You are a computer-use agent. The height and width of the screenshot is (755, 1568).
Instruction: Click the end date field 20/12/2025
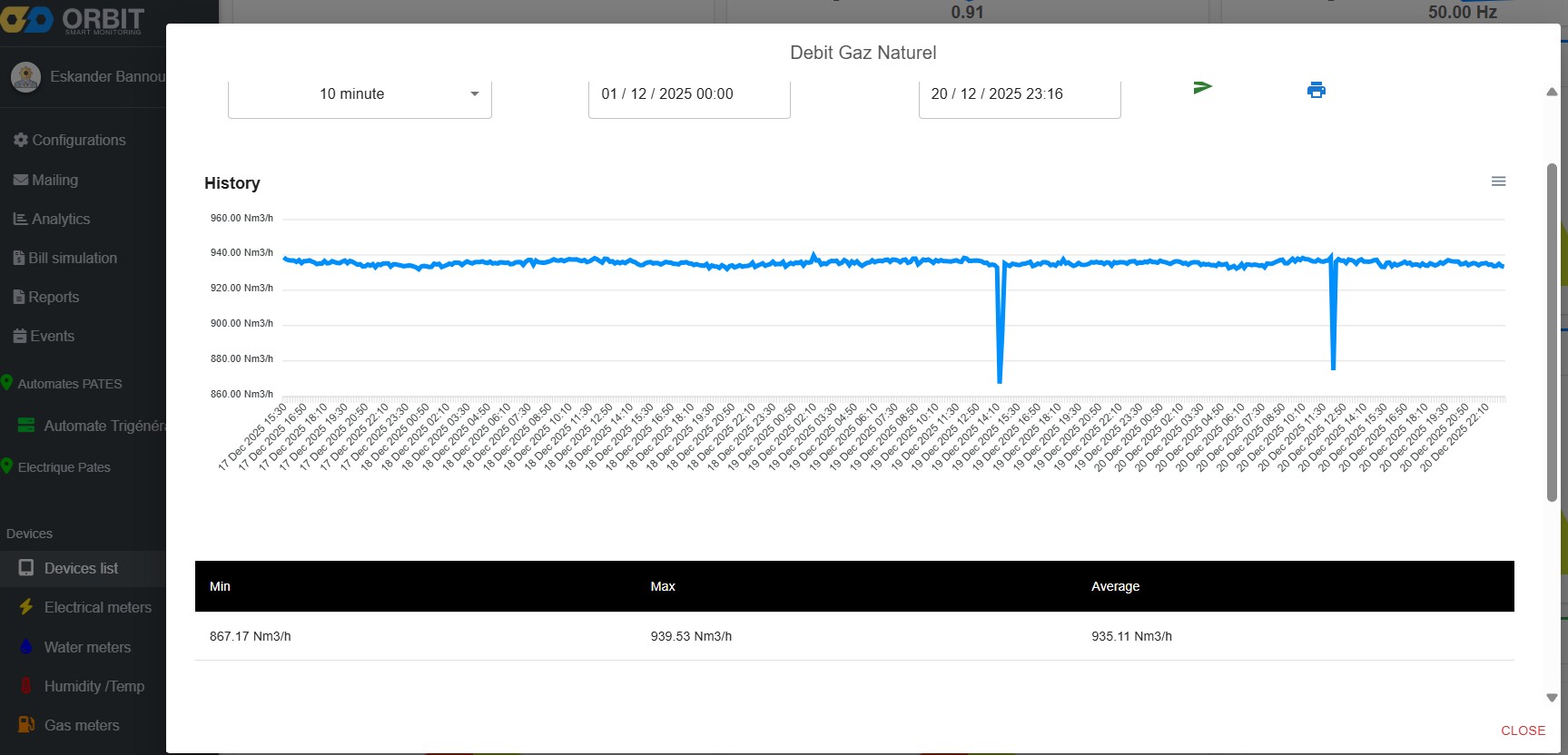[1019, 94]
